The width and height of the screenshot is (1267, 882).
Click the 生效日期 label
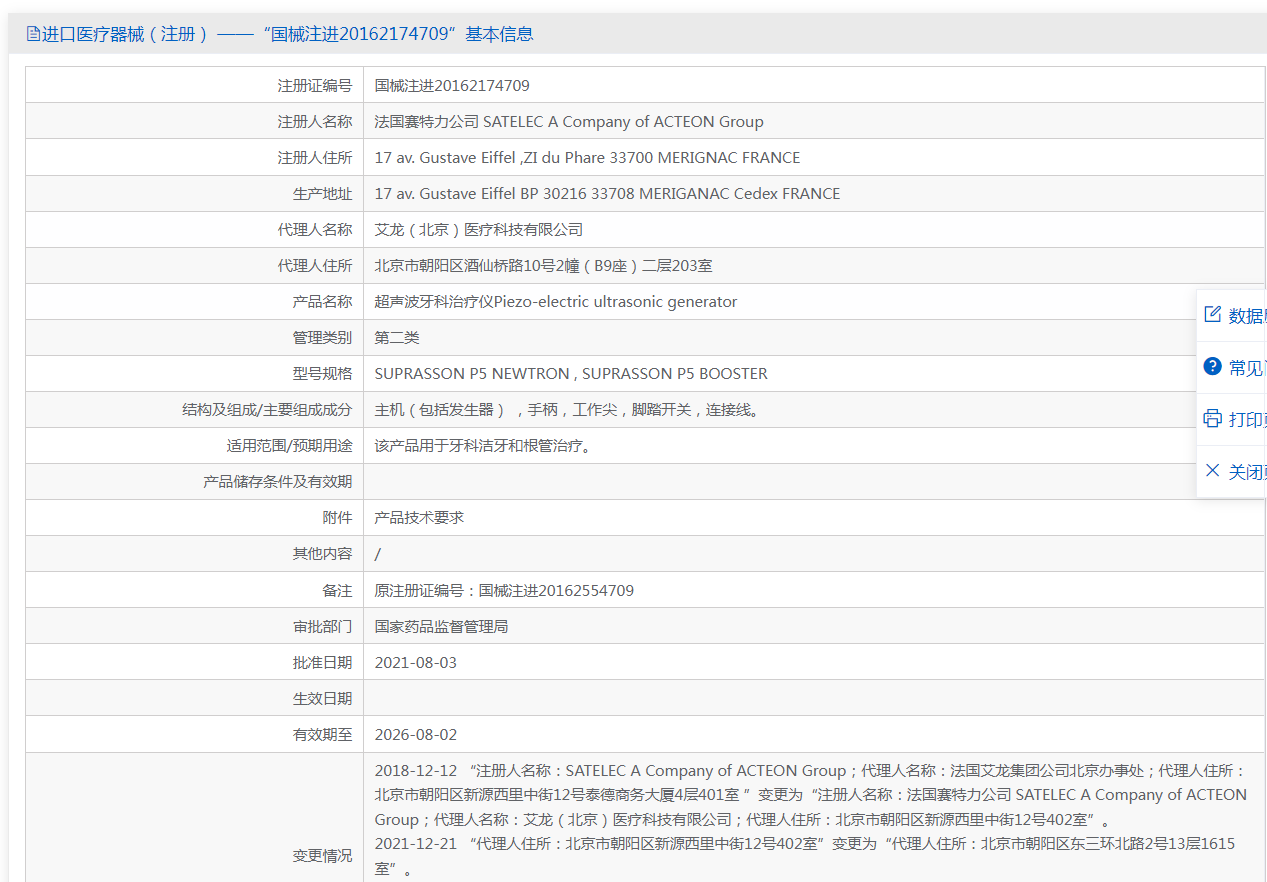coord(323,699)
